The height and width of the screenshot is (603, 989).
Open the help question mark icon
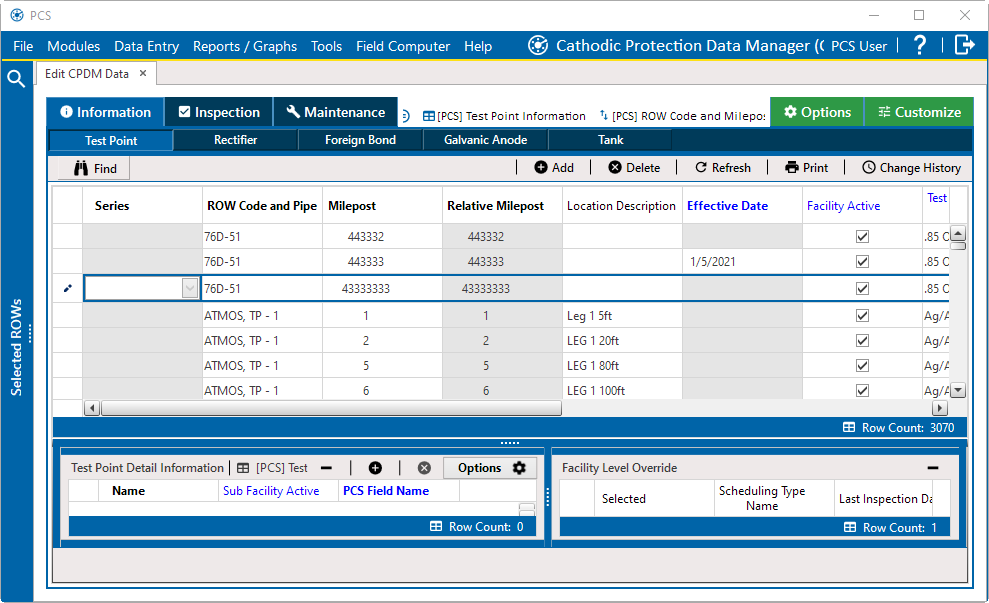pos(920,45)
